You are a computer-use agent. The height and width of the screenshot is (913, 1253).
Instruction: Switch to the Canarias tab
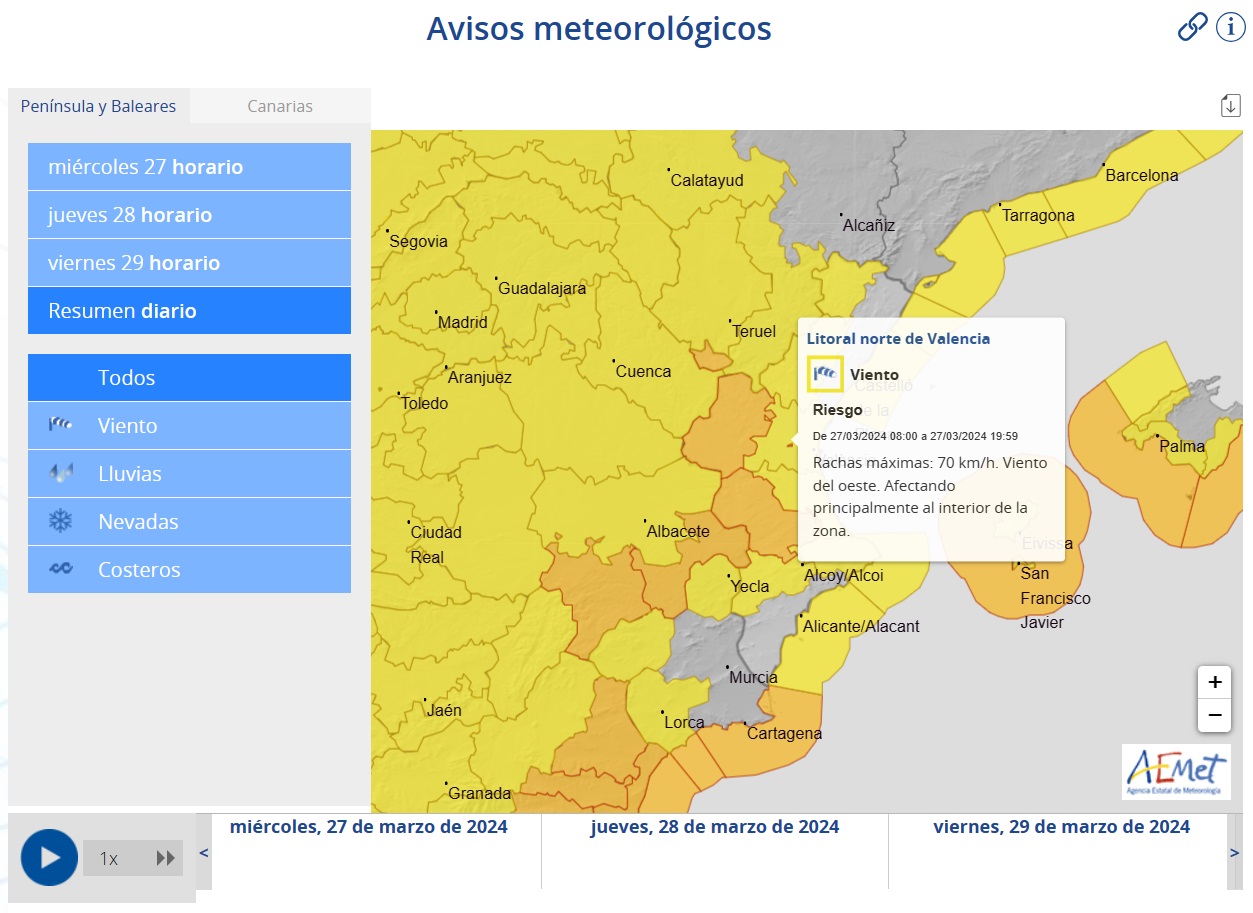(x=280, y=105)
